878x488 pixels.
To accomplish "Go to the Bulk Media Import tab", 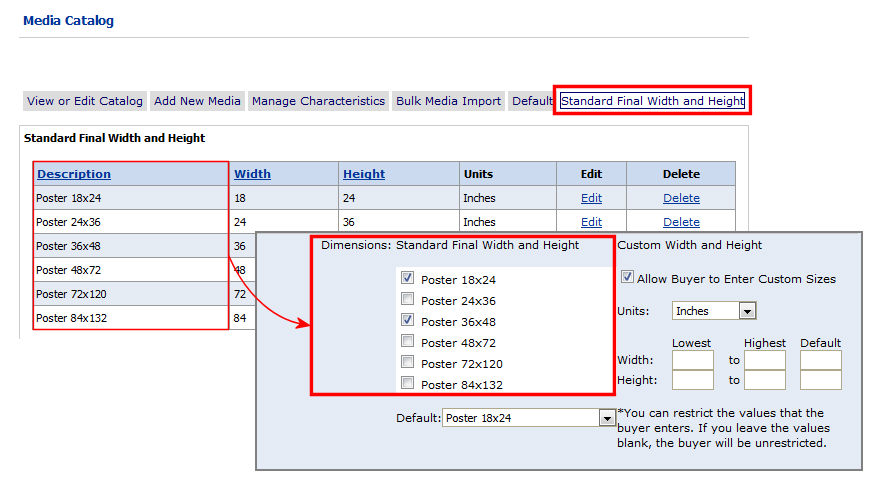I will (x=448, y=101).
